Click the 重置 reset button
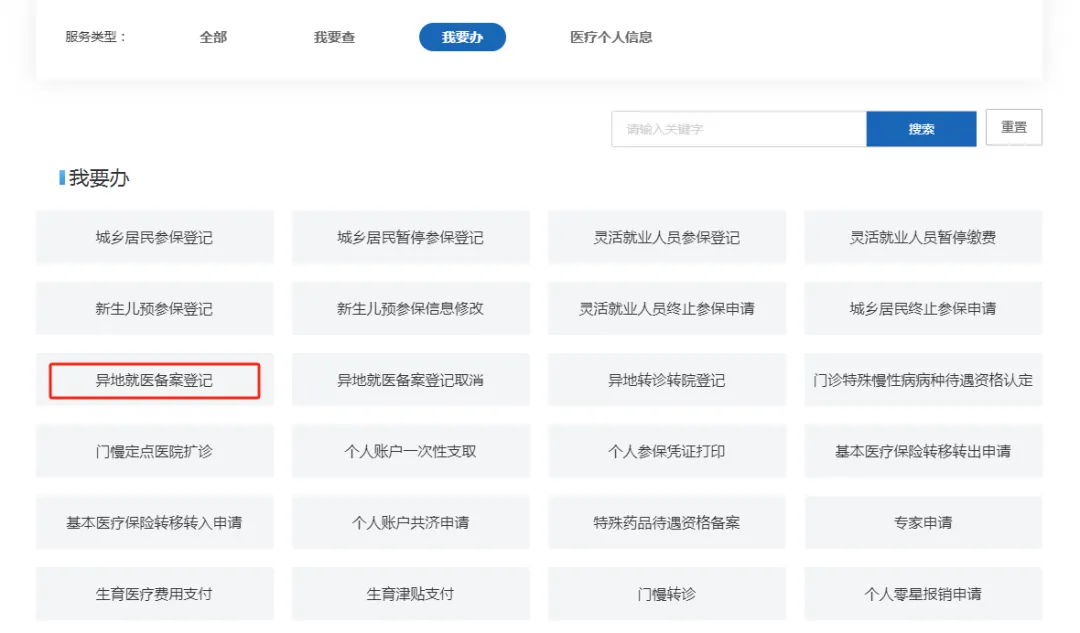 click(x=1013, y=127)
